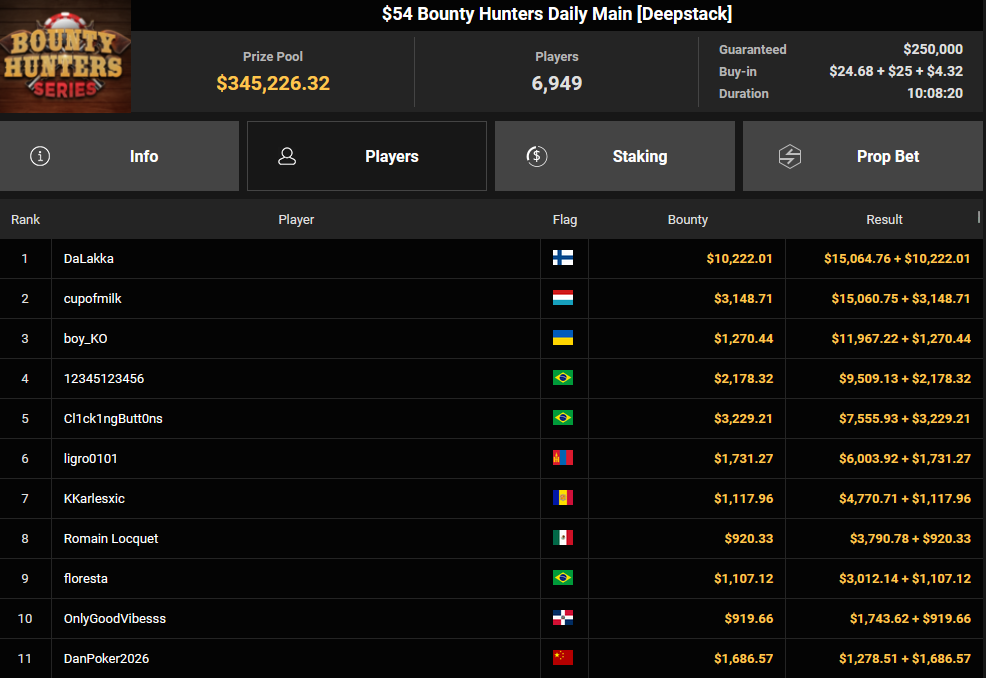Click the person icon beside Players
This screenshot has height=678, width=986.
(287, 156)
